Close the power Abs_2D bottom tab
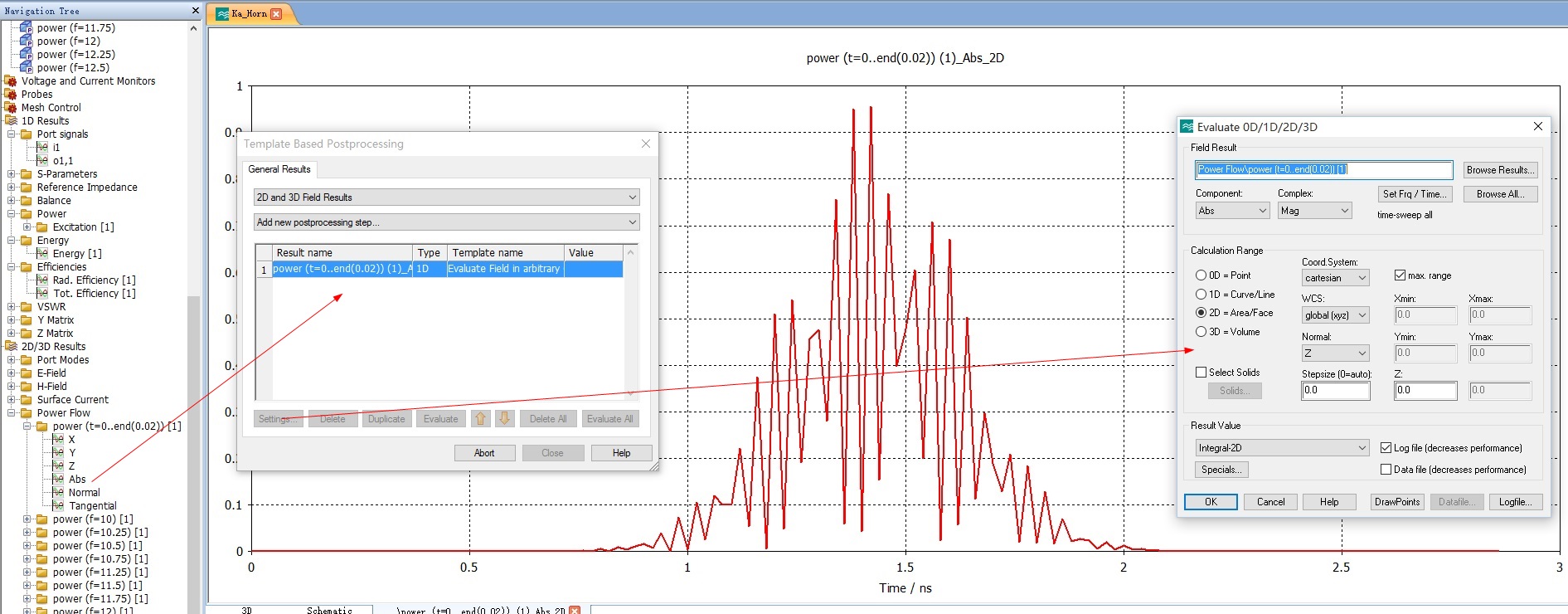Viewport: 1568px width, 614px height. [x=574, y=610]
